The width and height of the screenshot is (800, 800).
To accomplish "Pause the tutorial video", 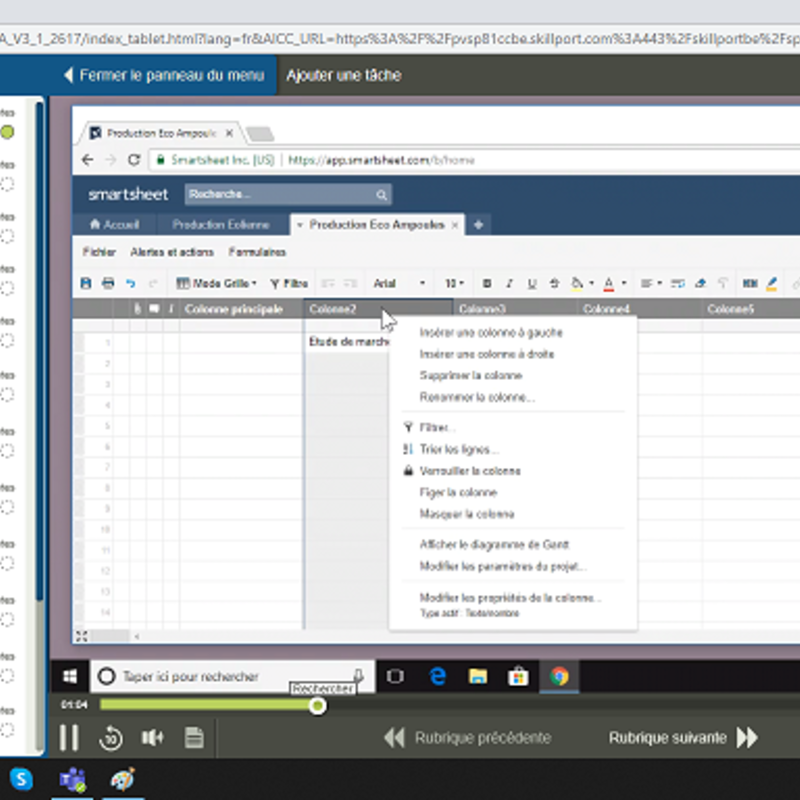I will [69, 738].
